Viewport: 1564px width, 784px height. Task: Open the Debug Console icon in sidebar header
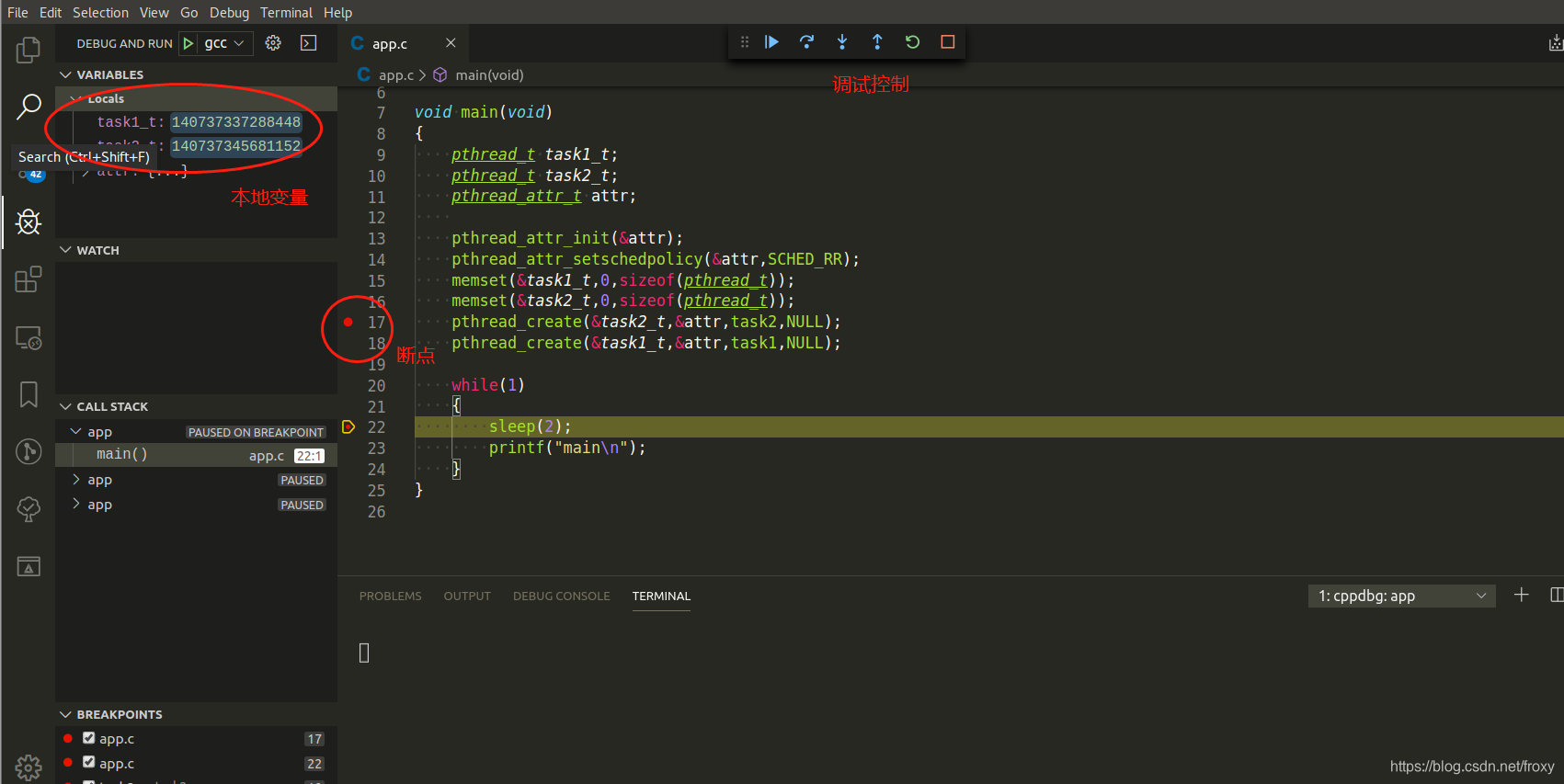[x=309, y=43]
